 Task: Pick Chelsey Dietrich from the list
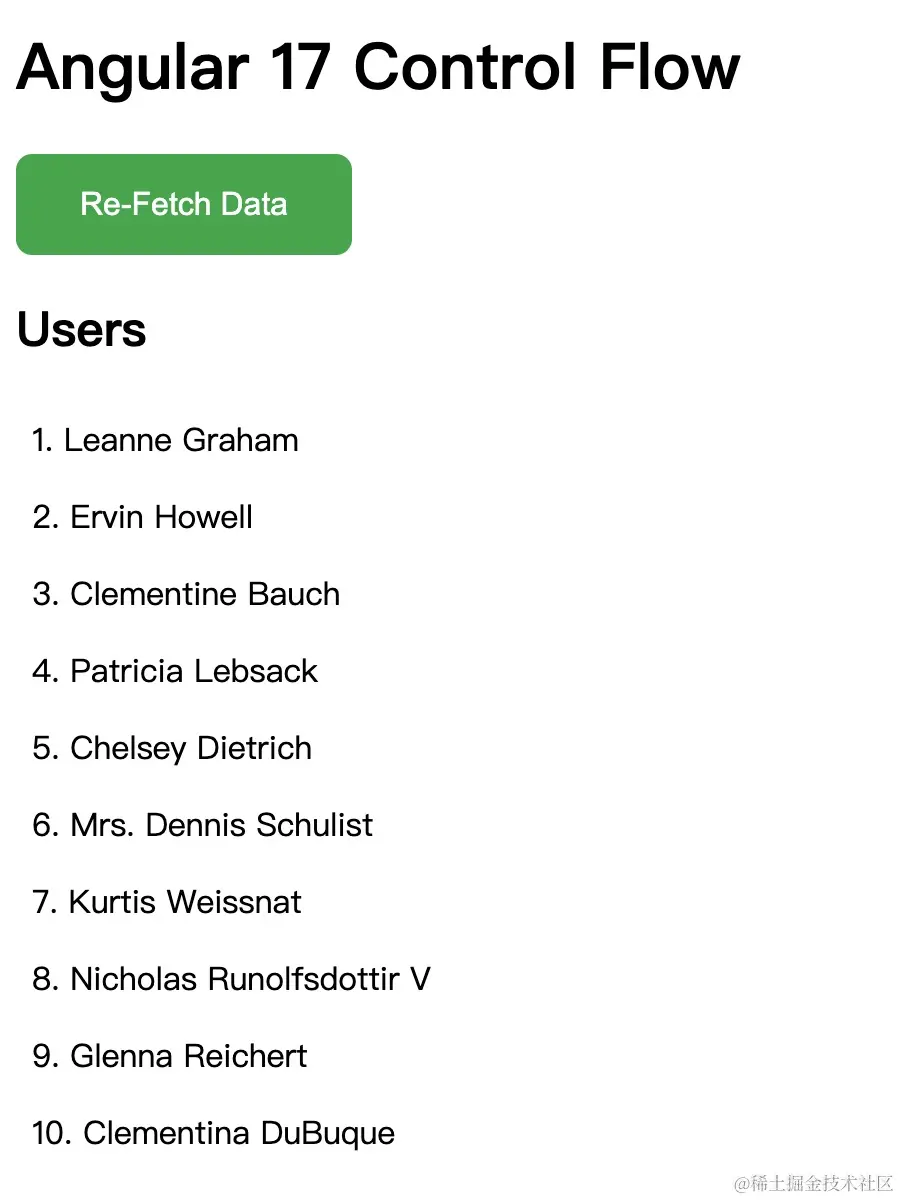tap(190, 748)
